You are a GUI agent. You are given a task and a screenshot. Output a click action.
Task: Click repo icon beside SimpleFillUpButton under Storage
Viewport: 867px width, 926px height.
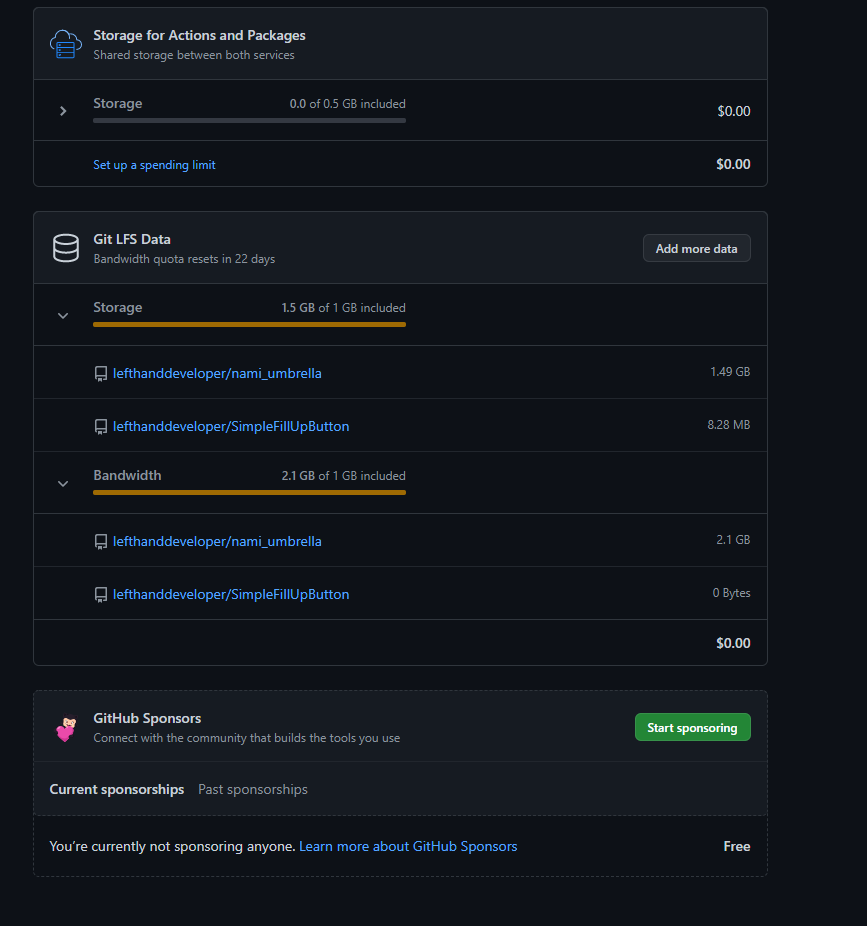click(101, 427)
